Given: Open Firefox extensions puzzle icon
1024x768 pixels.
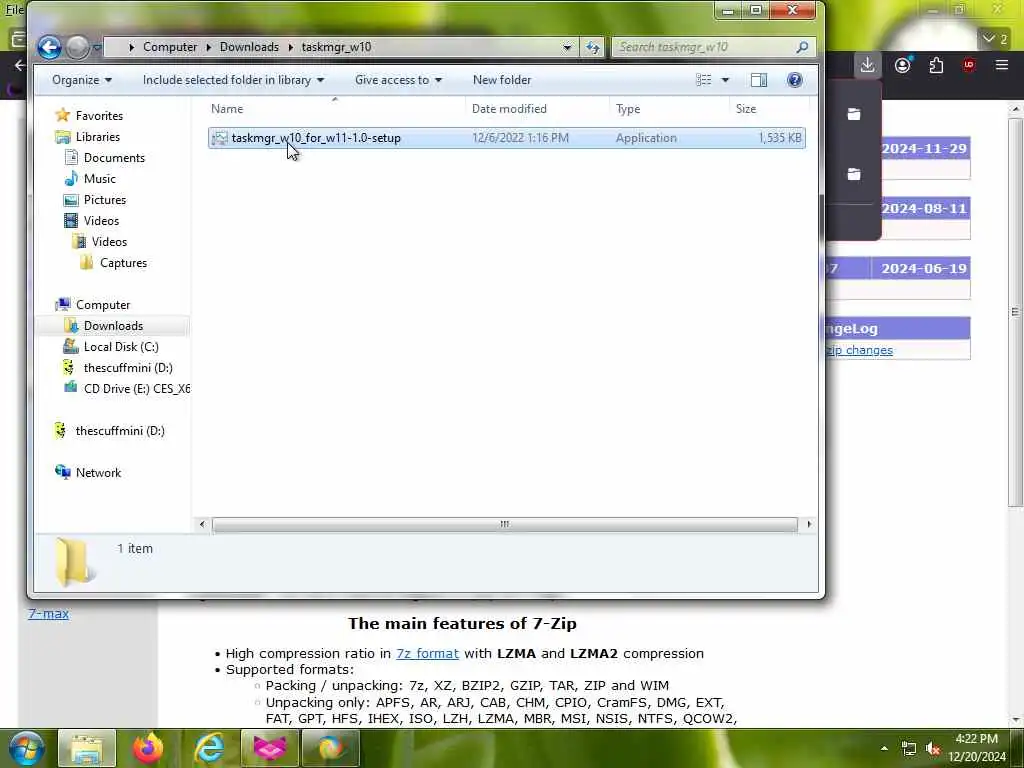Looking at the screenshot, I should (936, 65).
